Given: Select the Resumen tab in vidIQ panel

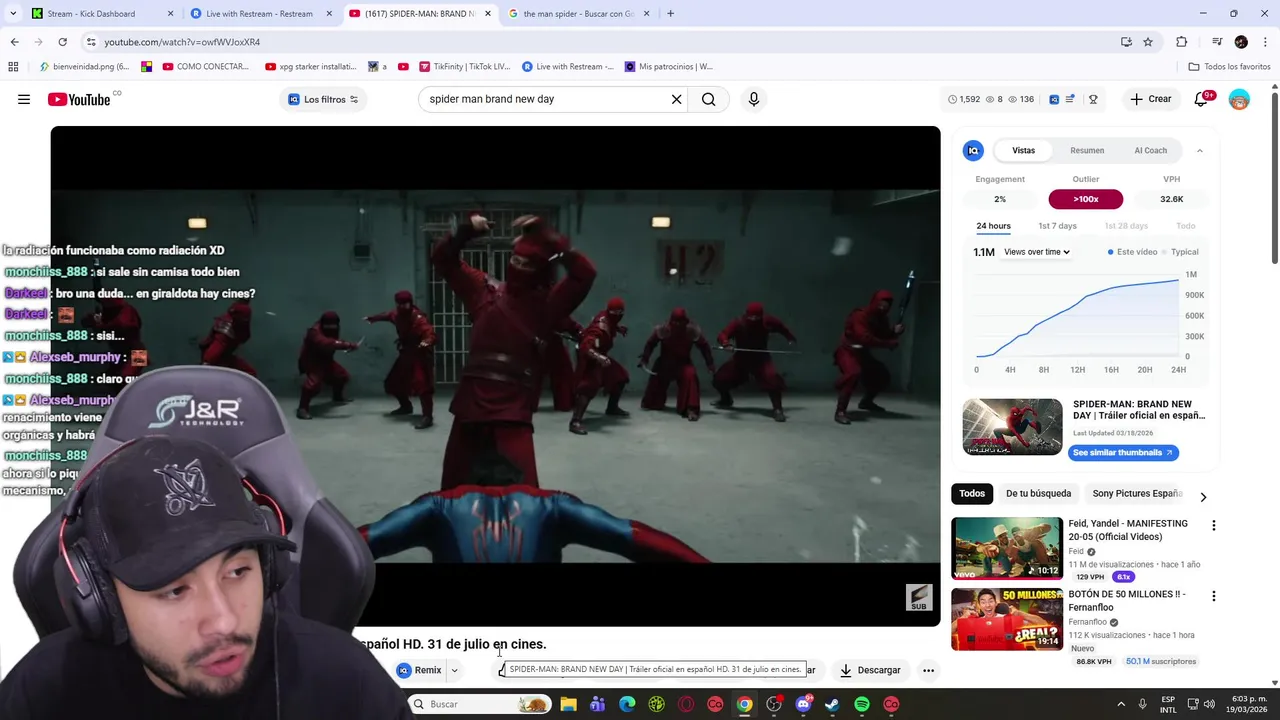Looking at the screenshot, I should coord(1087,150).
